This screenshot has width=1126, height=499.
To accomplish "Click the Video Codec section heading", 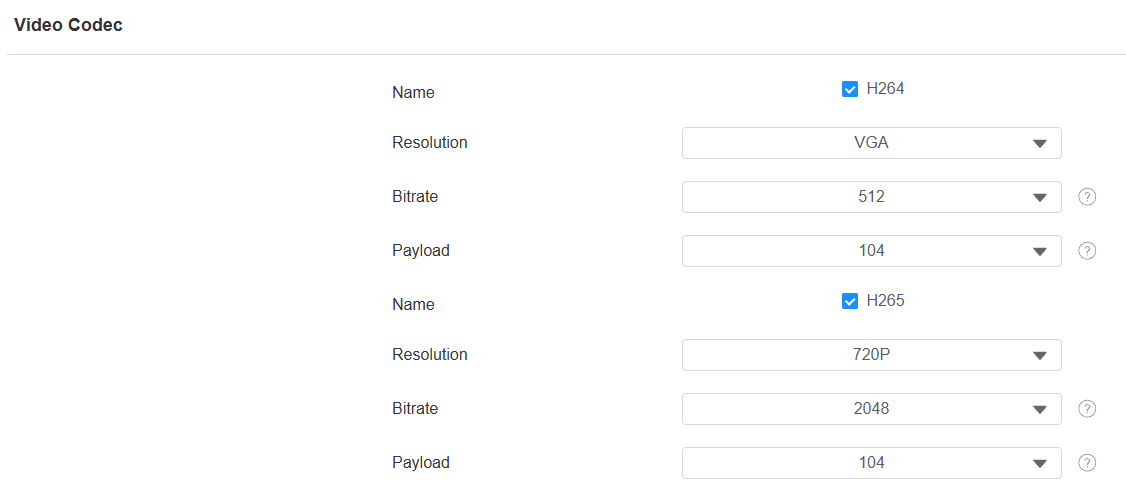I will [x=68, y=25].
